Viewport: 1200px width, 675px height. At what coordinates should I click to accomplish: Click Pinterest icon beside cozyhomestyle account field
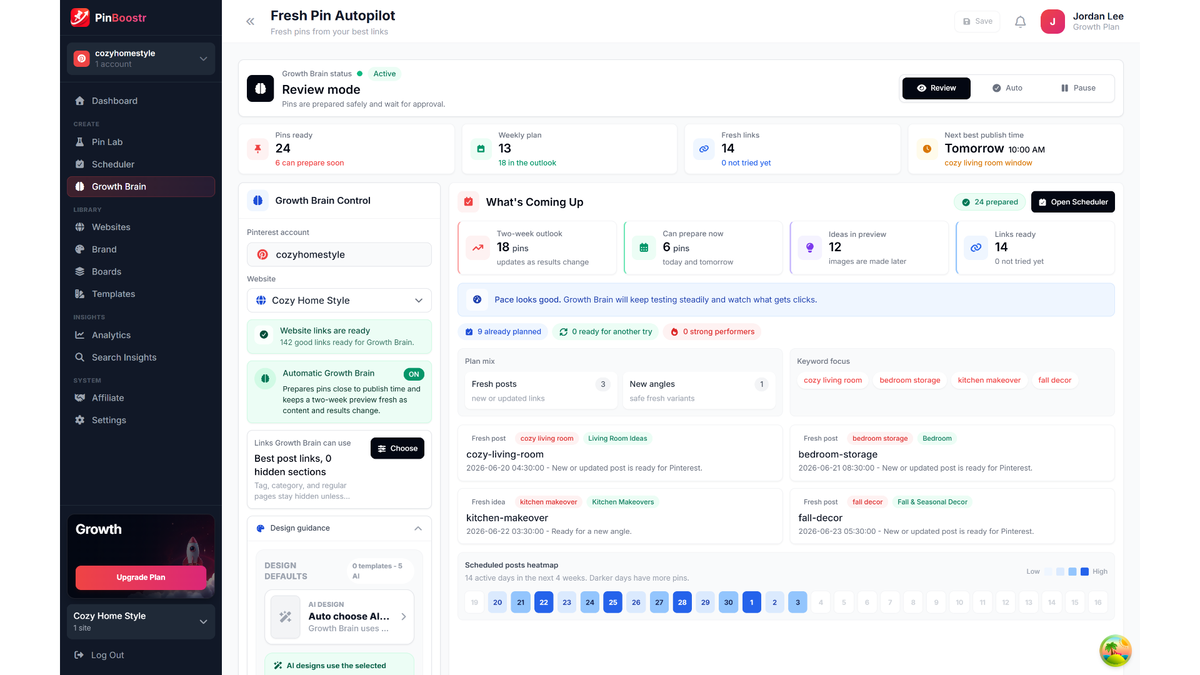click(263, 255)
